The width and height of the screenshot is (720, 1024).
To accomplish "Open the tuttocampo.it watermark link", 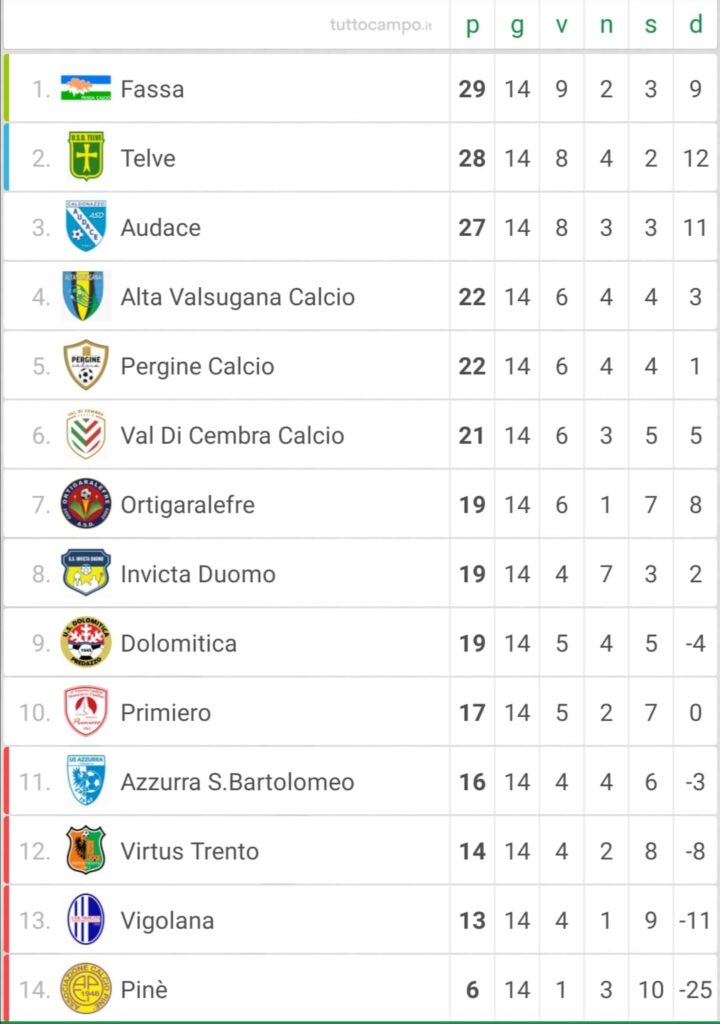I will click(381, 25).
